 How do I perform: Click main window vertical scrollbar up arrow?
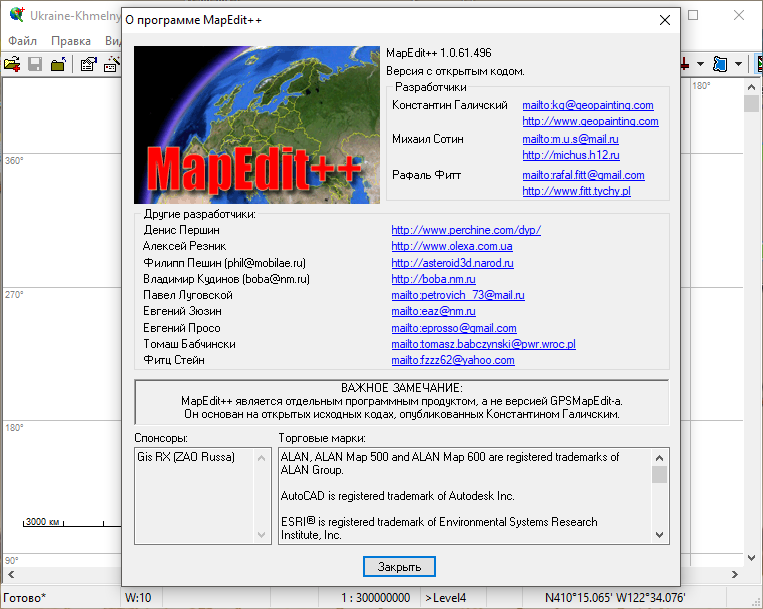click(x=751, y=87)
